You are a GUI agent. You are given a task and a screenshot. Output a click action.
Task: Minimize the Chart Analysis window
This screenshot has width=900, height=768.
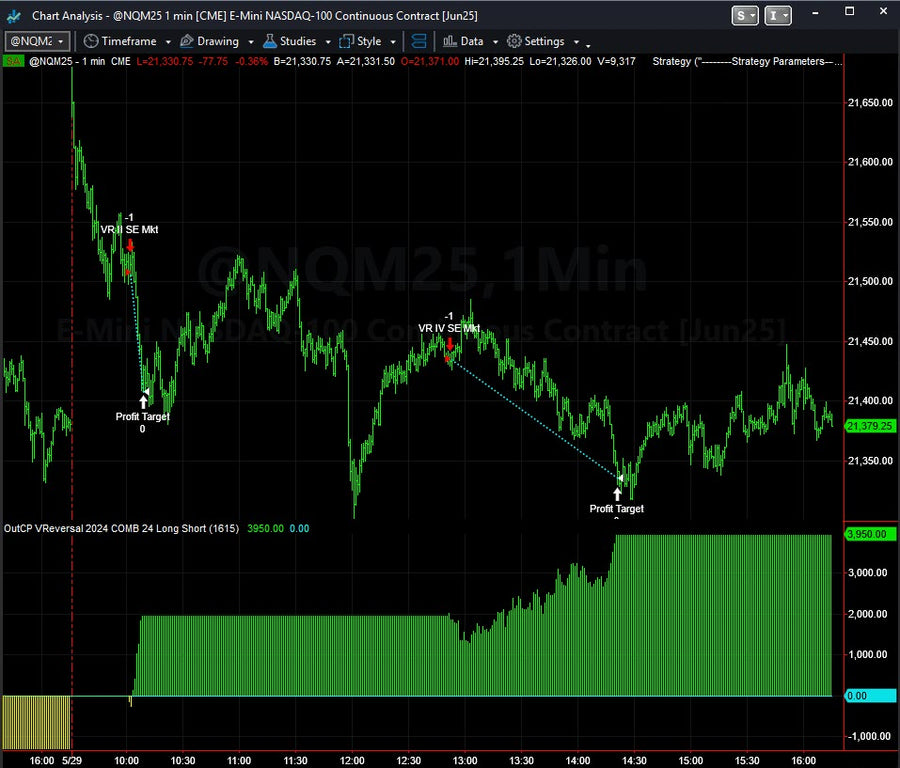(815, 13)
